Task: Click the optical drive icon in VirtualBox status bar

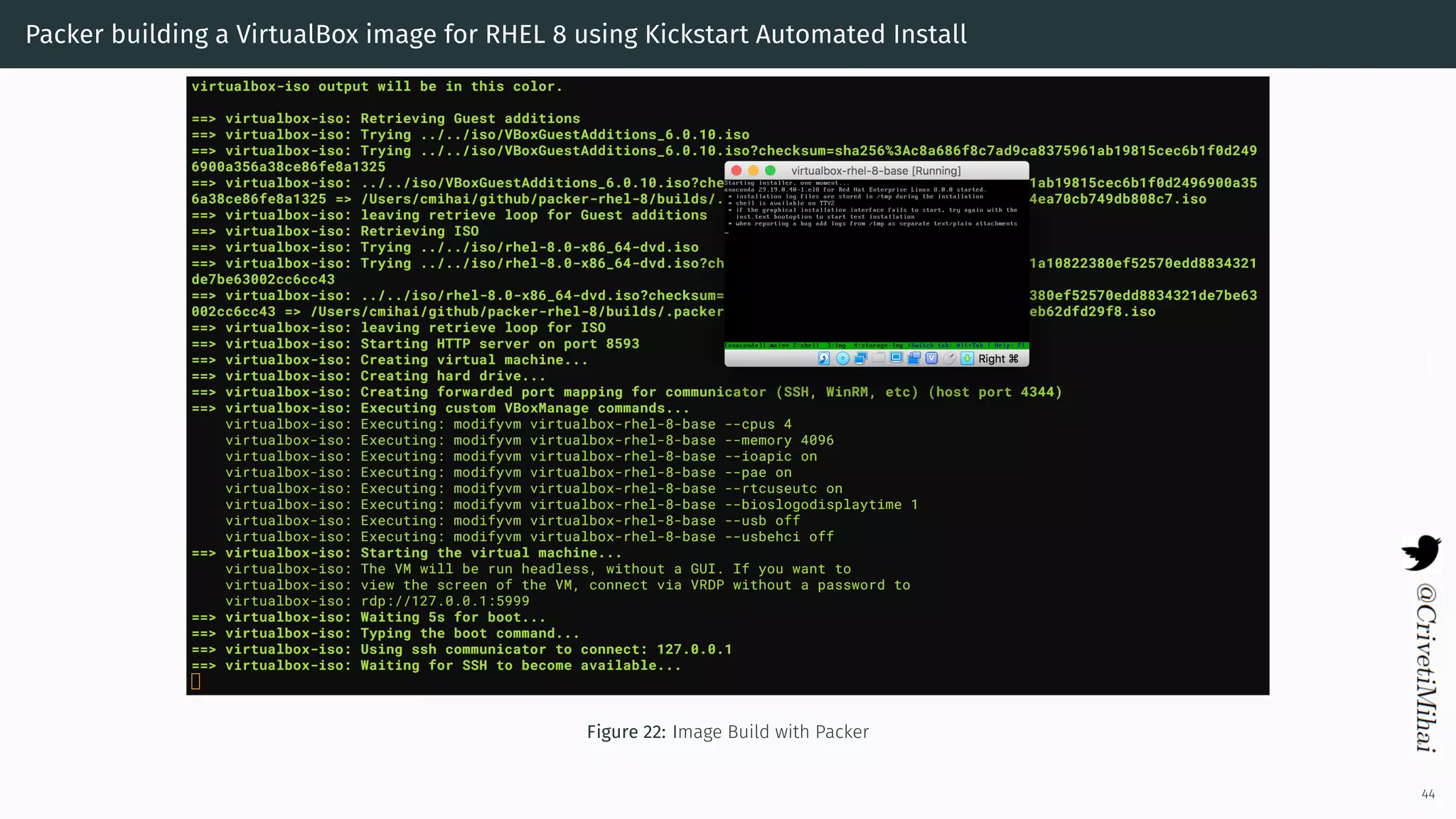Action: pyautogui.click(x=842, y=358)
